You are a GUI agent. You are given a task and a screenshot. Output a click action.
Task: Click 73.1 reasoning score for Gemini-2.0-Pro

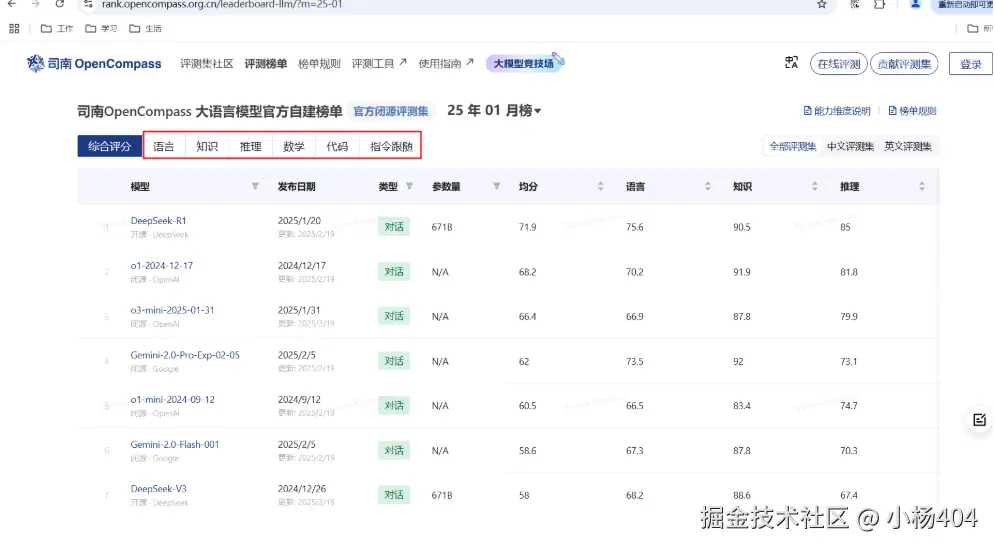[849, 361]
